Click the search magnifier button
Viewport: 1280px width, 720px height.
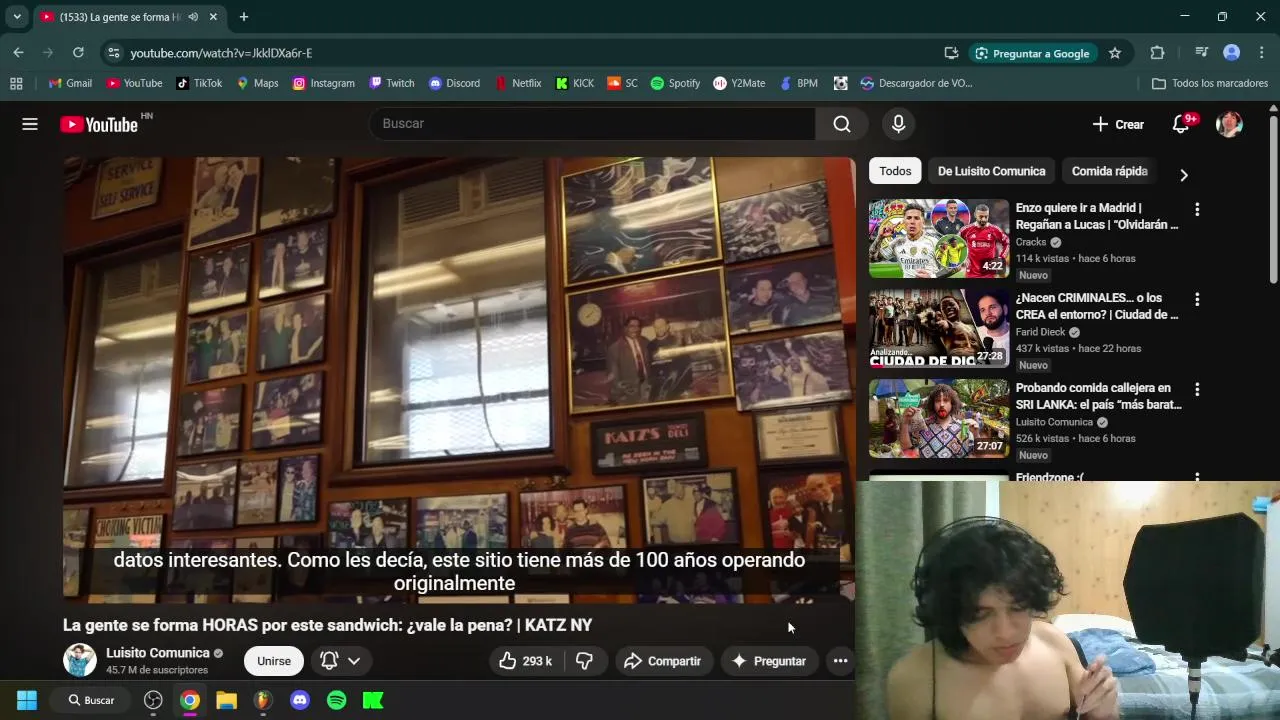(842, 124)
